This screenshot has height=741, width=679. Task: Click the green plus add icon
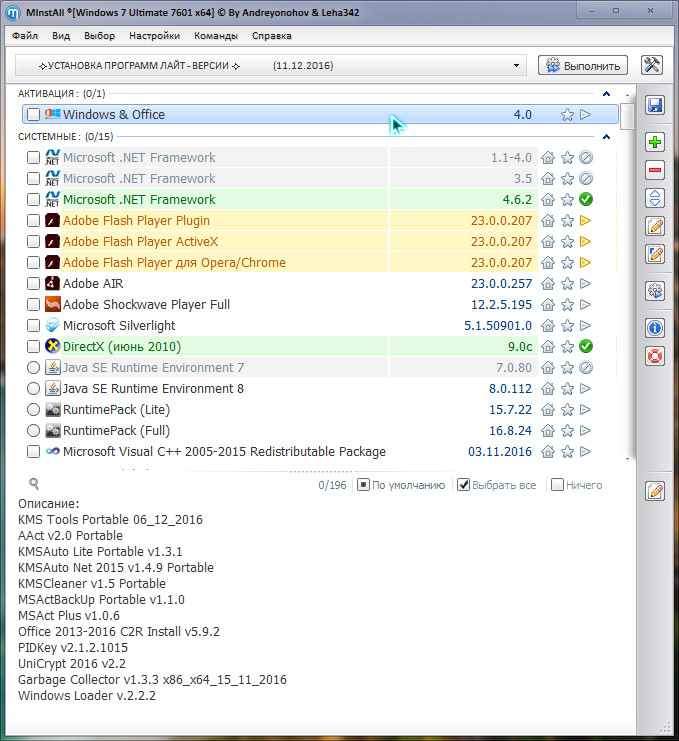click(655, 142)
